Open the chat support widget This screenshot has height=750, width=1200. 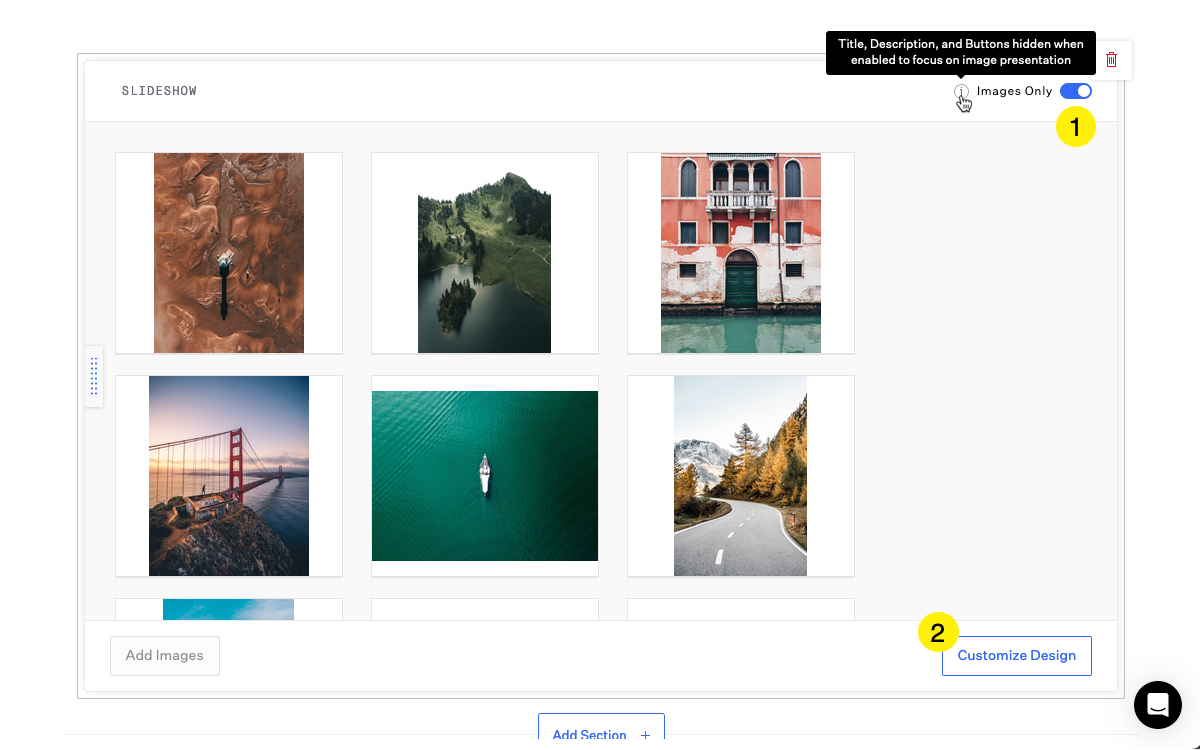point(1158,704)
